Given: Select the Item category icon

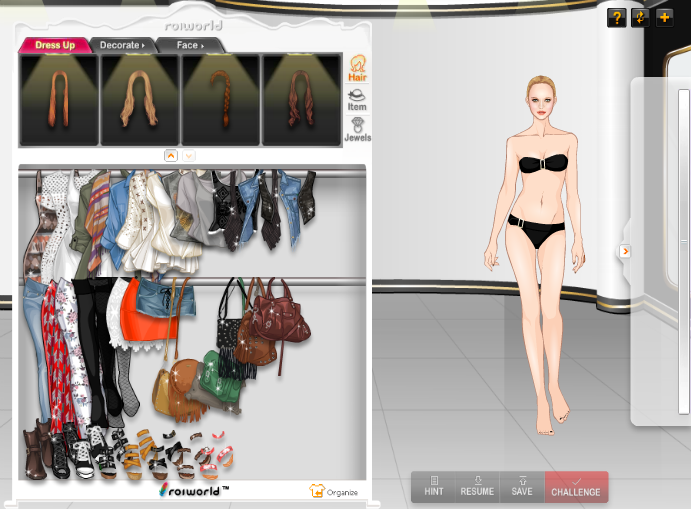Looking at the screenshot, I should click(x=357, y=100).
